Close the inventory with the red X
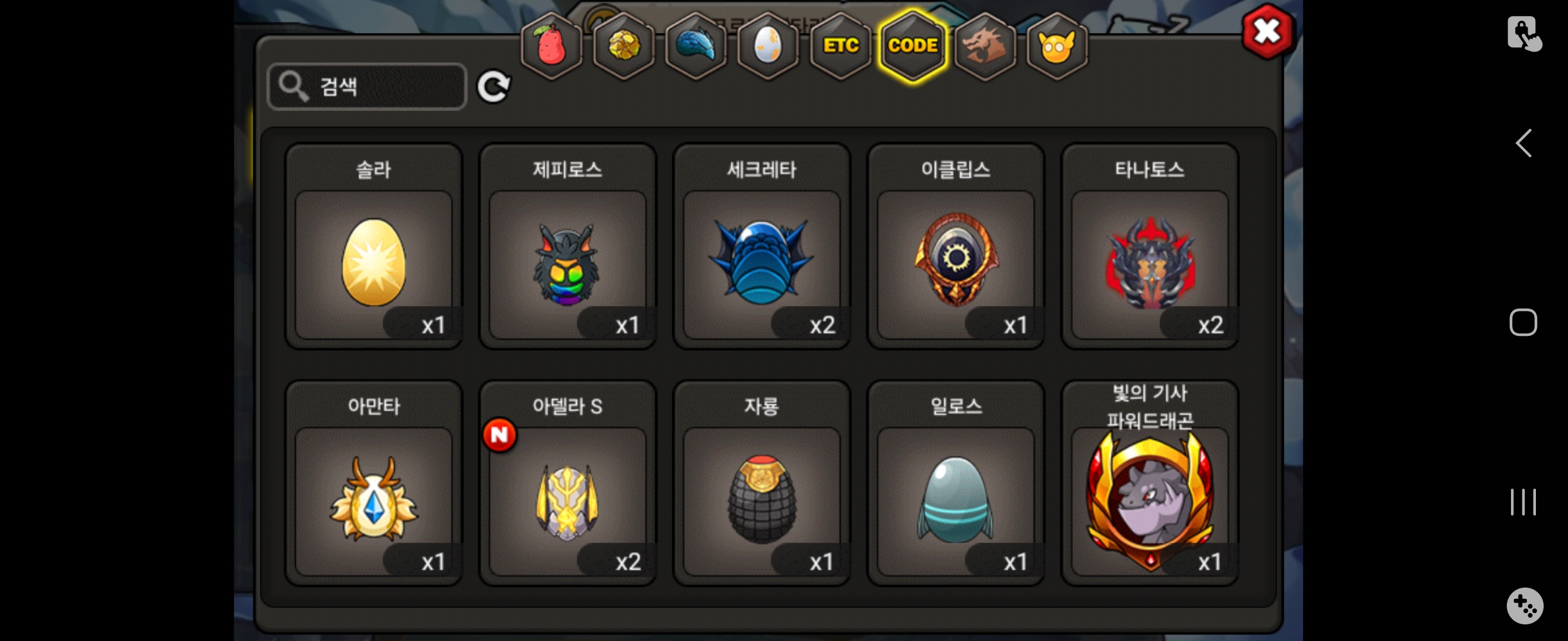The image size is (1568, 641). pos(1267,31)
